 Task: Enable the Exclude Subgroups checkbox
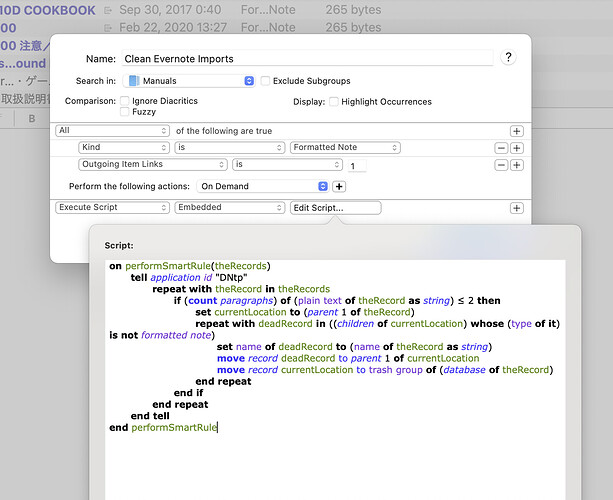[x=266, y=81]
